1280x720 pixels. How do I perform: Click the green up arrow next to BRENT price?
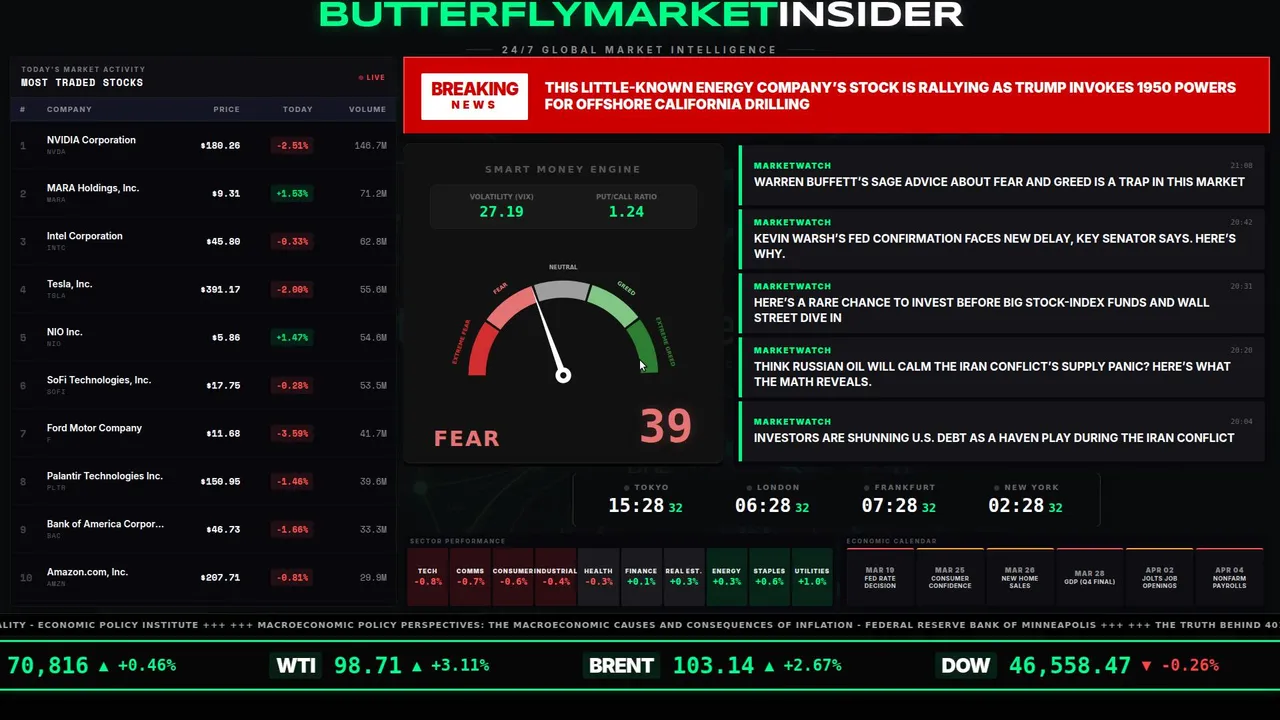point(768,665)
